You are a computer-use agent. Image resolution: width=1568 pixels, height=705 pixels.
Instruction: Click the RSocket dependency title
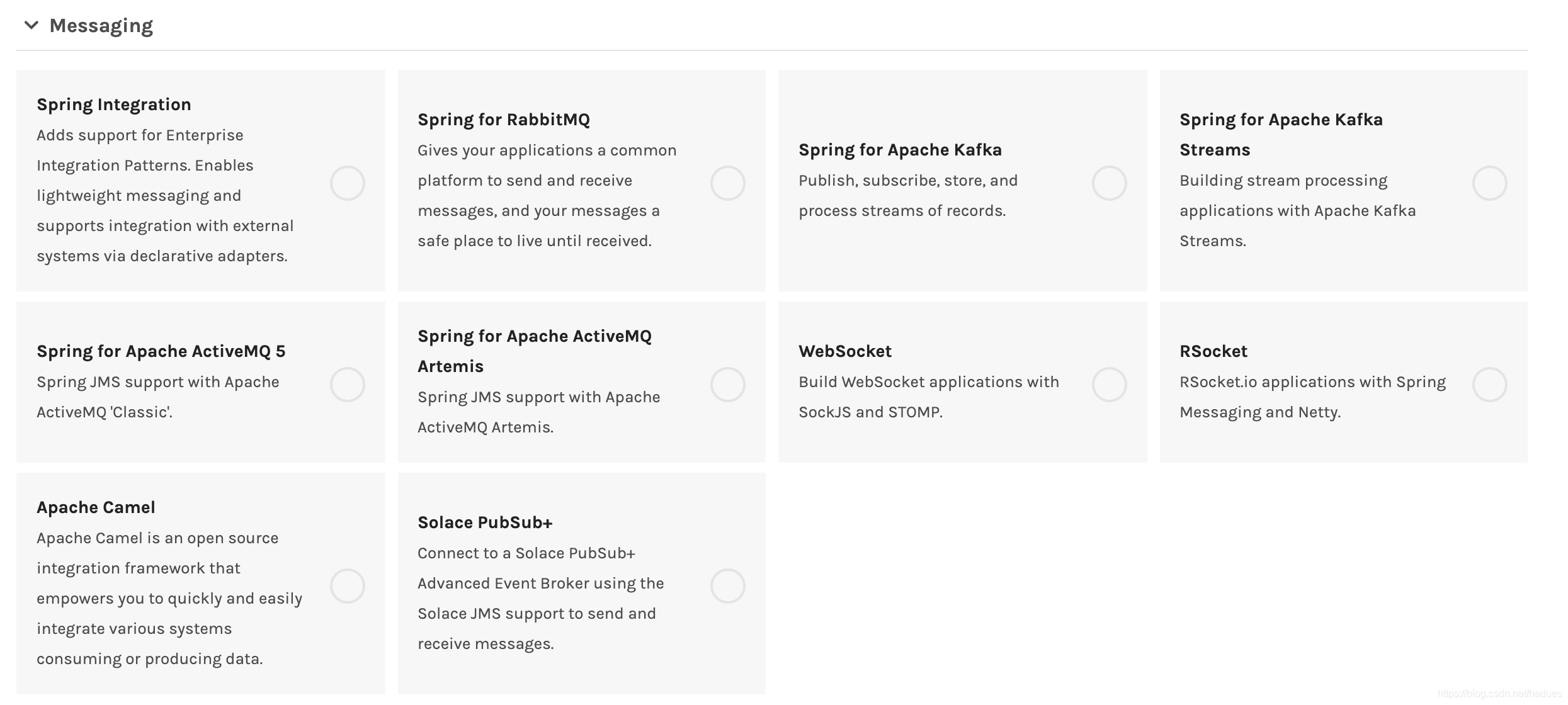click(x=1213, y=351)
